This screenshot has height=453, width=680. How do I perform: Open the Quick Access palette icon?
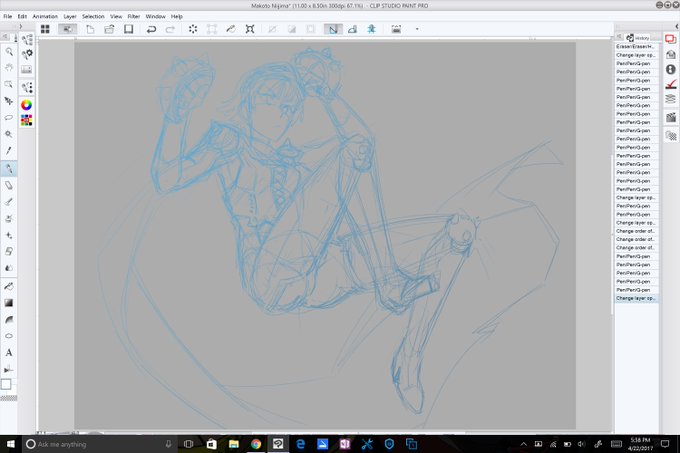pyautogui.click(x=671, y=39)
